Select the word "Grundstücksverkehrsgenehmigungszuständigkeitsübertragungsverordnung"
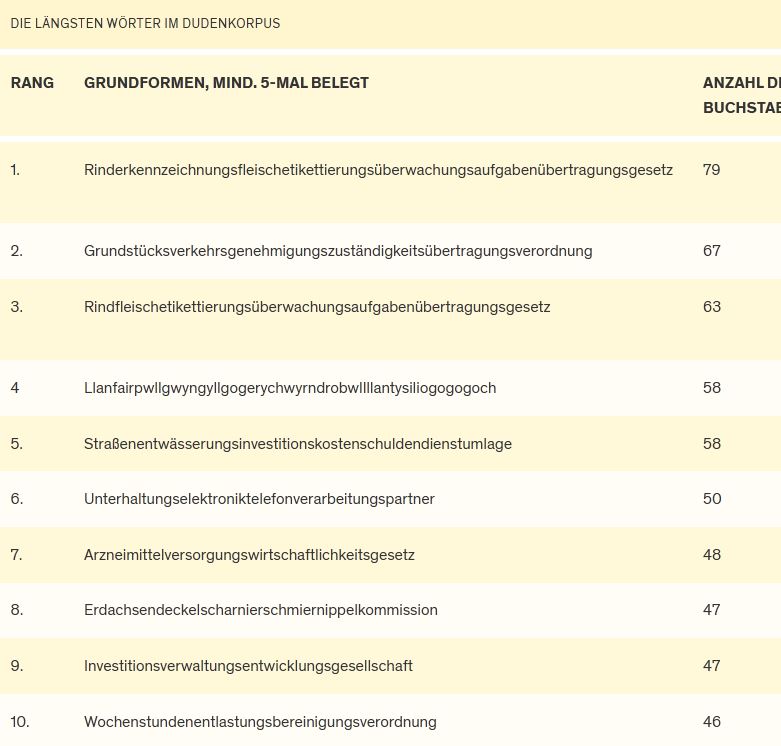 (338, 251)
